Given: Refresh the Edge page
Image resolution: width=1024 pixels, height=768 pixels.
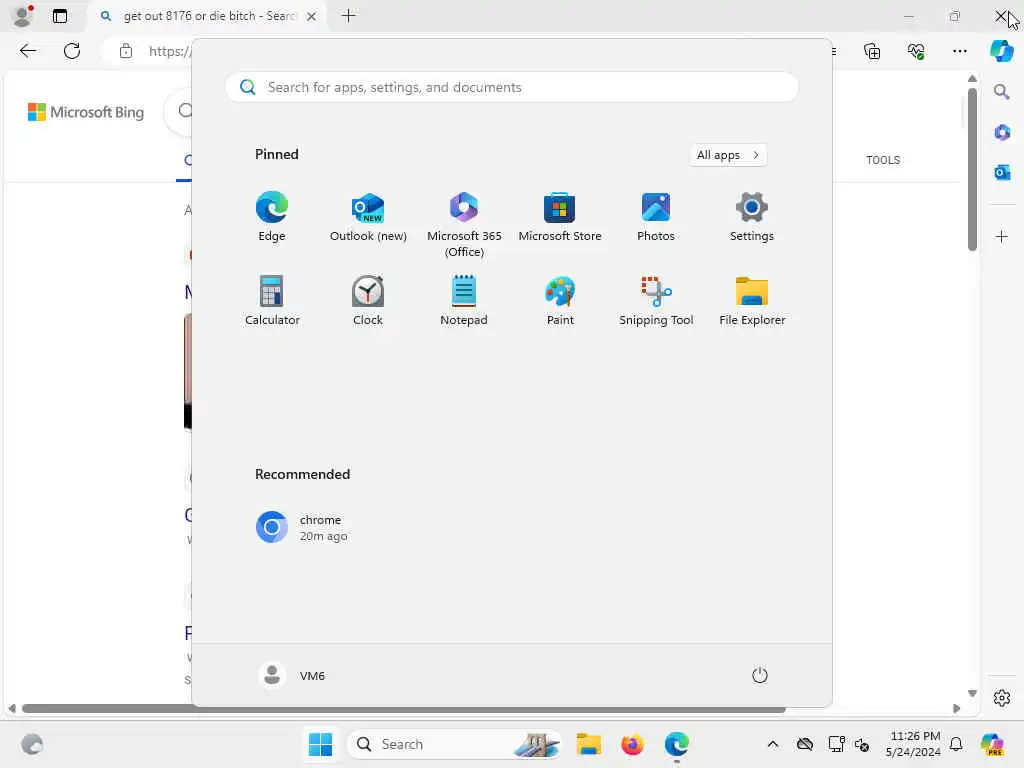Looking at the screenshot, I should [x=72, y=51].
